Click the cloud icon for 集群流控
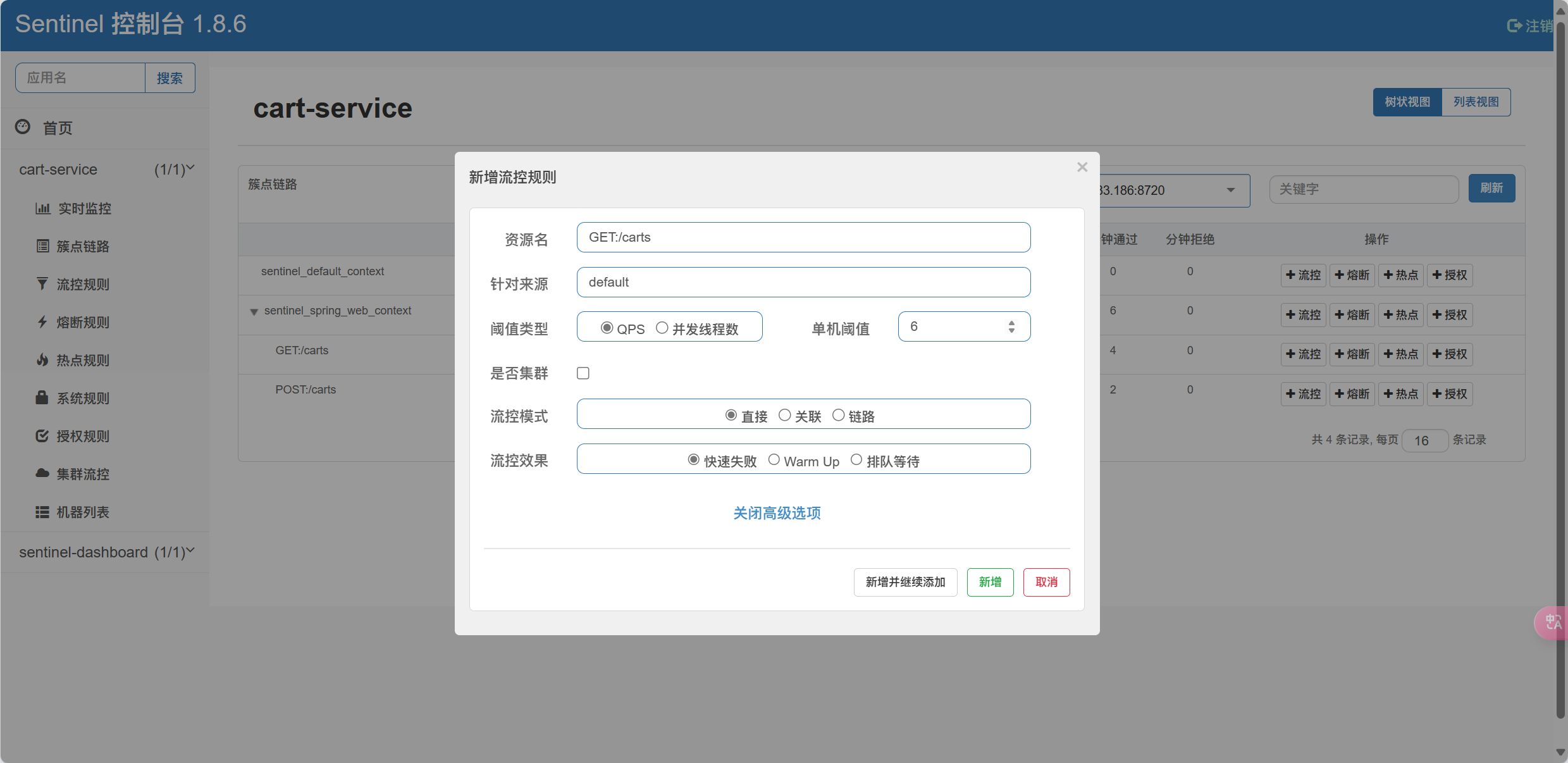The image size is (1568, 763). (42, 473)
